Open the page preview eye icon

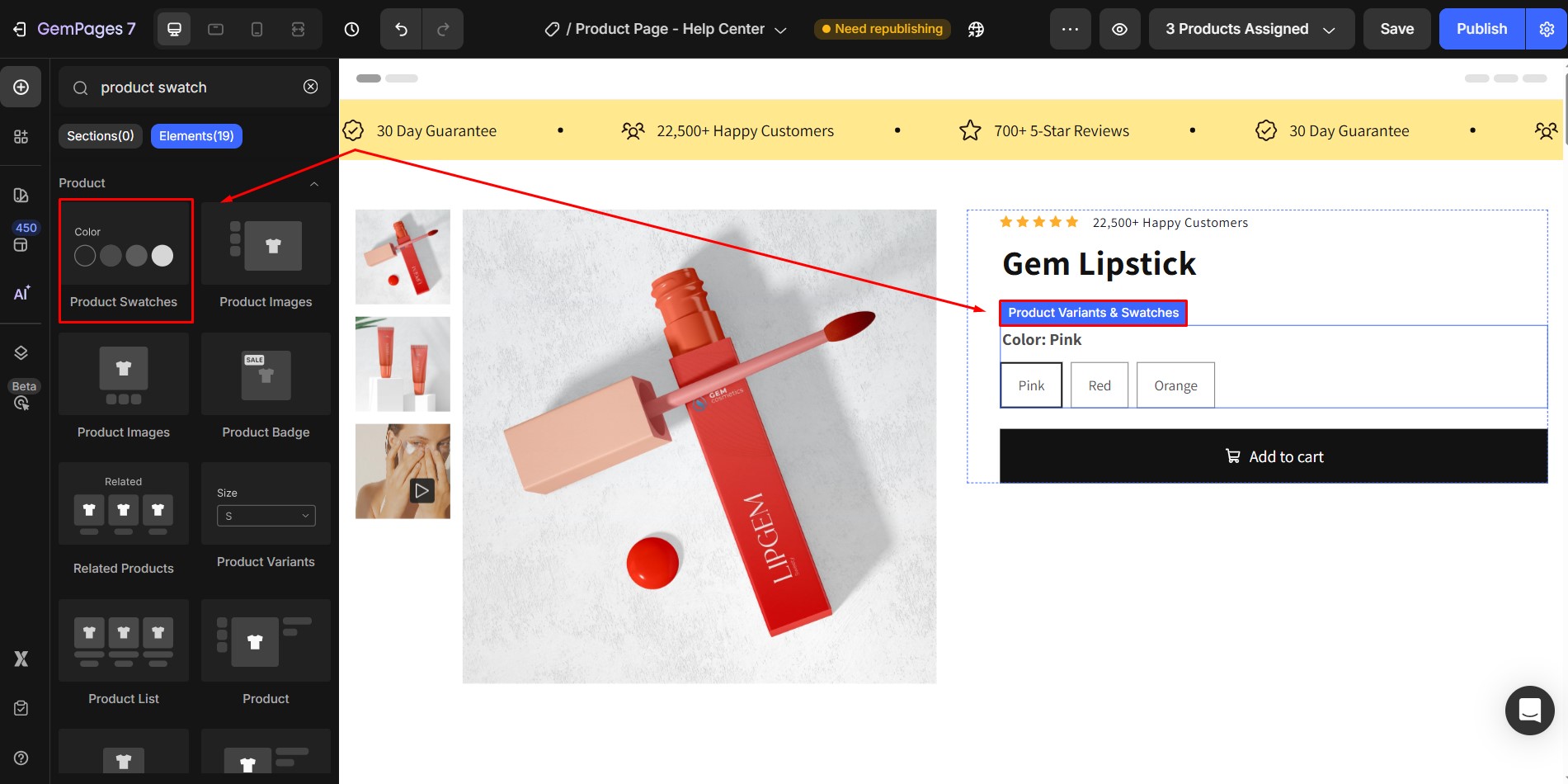[1119, 29]
